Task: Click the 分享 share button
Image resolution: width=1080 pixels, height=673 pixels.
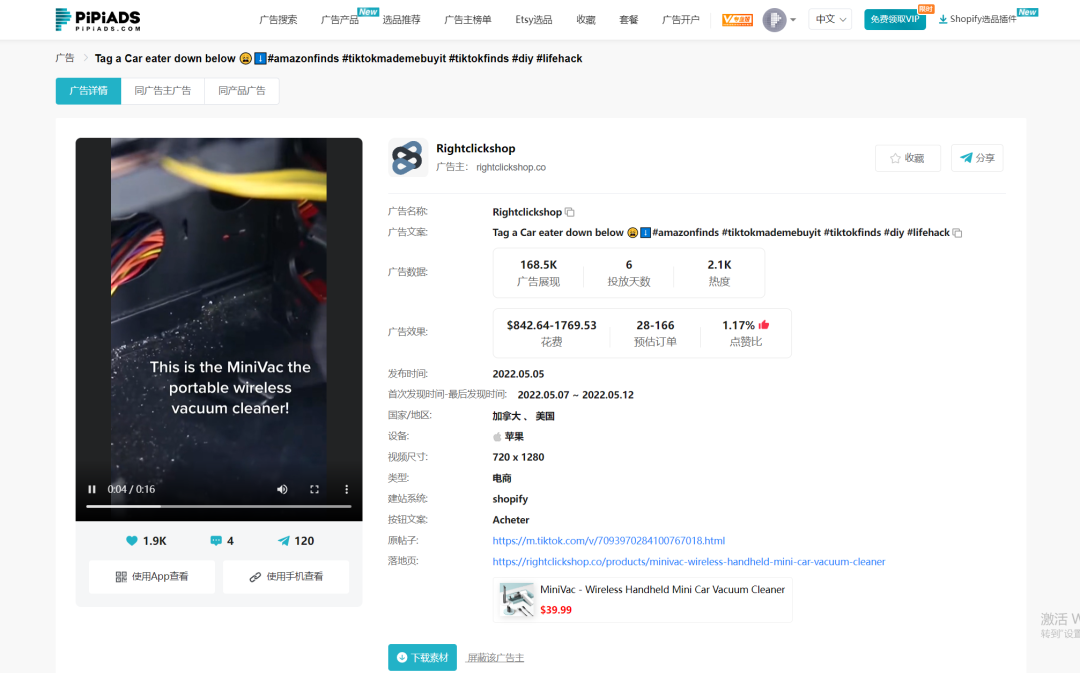Action: click(977, 158)
